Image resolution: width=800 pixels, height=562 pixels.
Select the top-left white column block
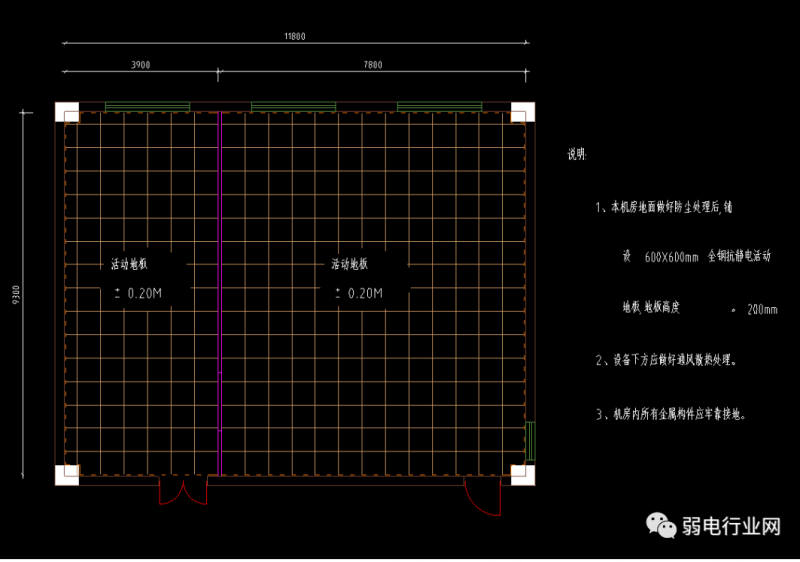pyautogui.click(x=67, y=111)
